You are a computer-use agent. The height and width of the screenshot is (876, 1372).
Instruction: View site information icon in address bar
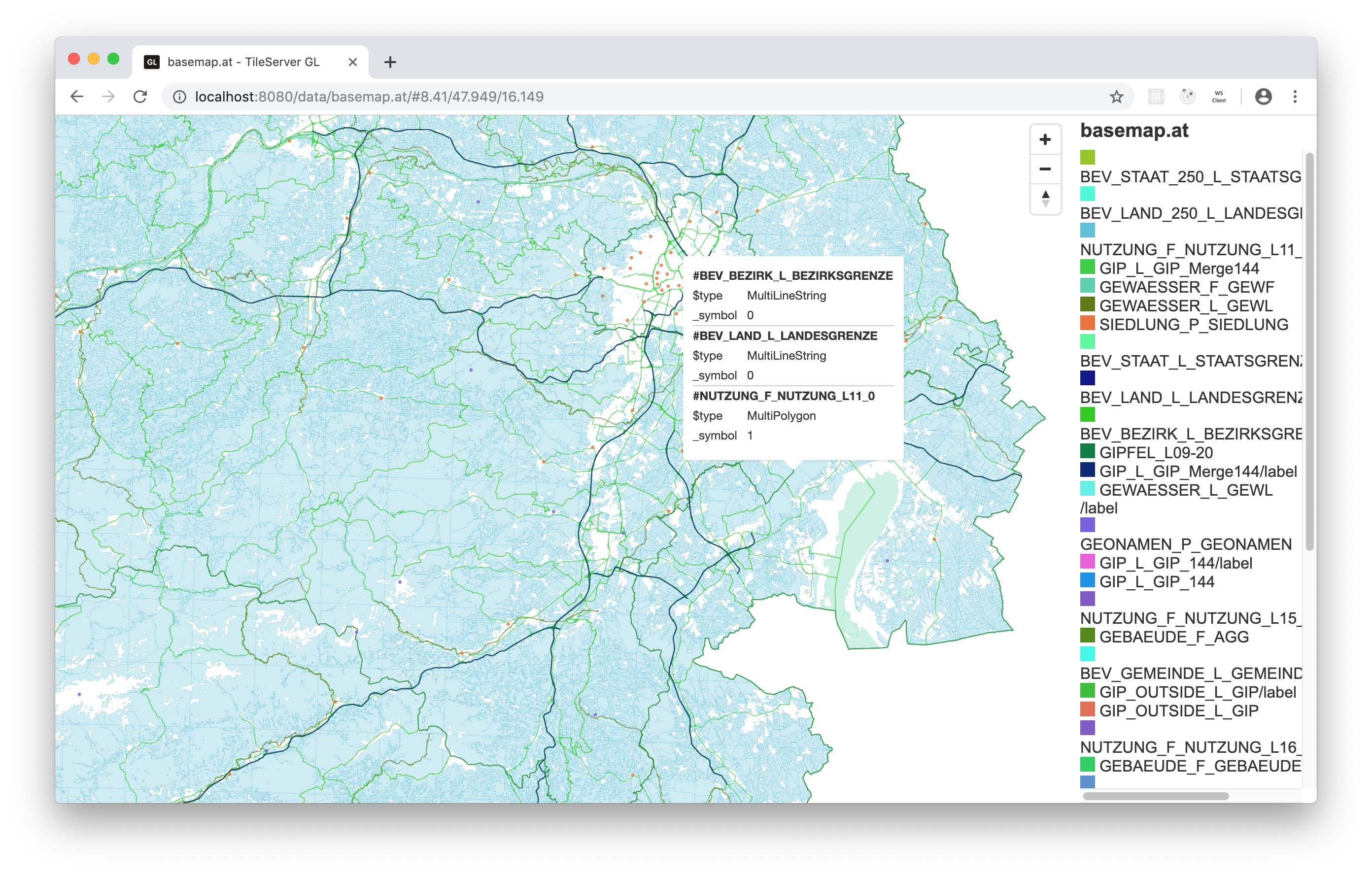(179, 97)
